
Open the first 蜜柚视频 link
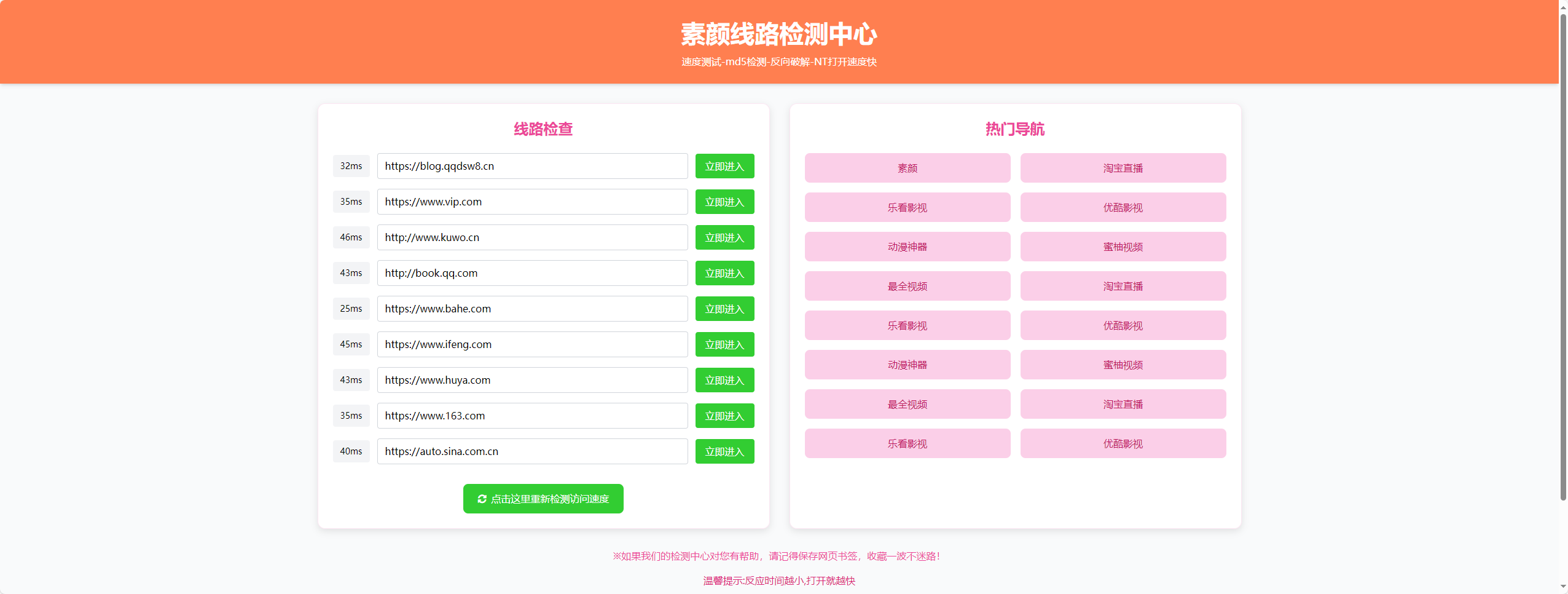click(x=1123, y=247)
